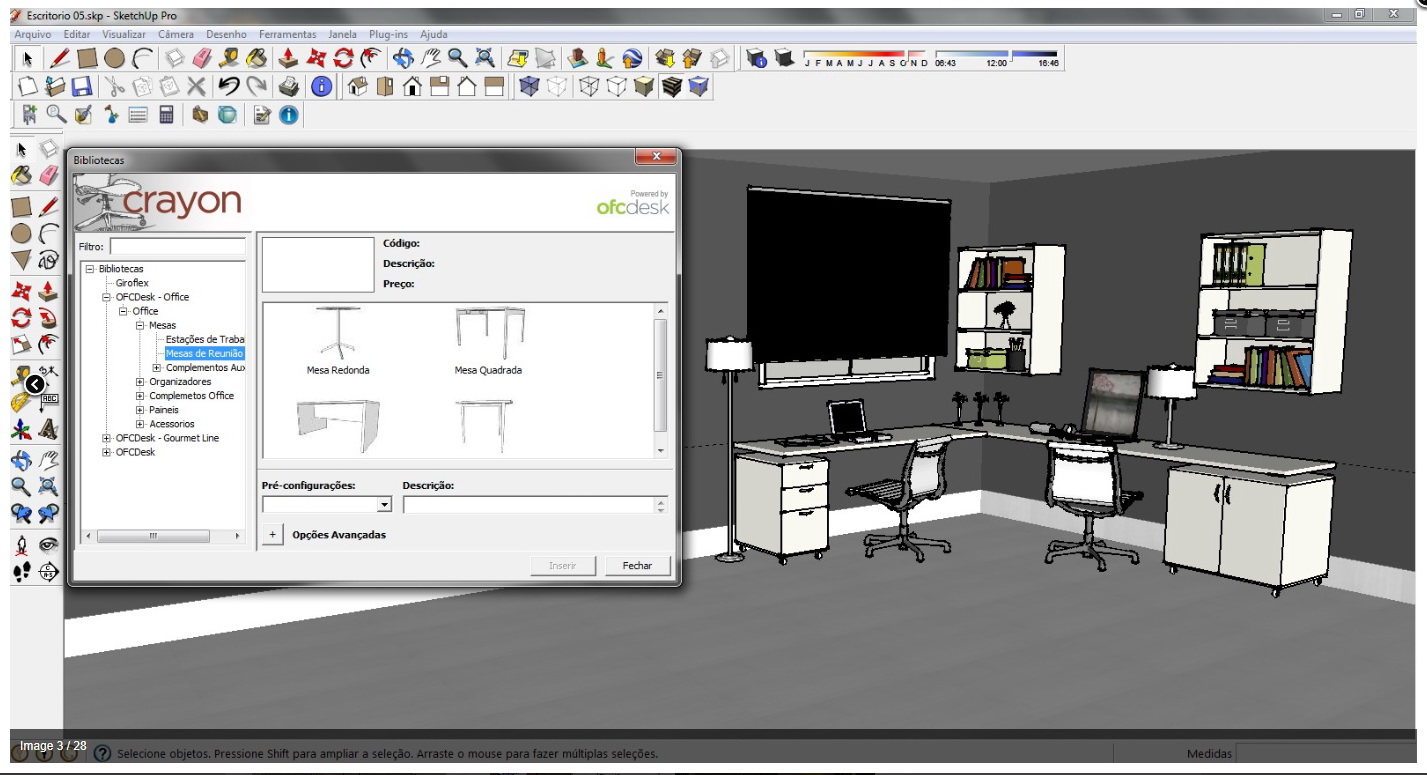Click the Zoom Extents icon
This screenshot has width=1427, height=775.
pyautogui.click(x=483, y=58)
